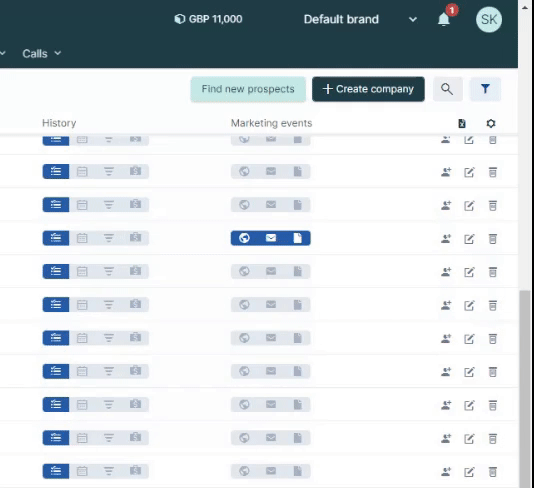The height and width of the screenshot is (488, 534).
Task: Click the Marketing events column header
Action: click(271, 123)
